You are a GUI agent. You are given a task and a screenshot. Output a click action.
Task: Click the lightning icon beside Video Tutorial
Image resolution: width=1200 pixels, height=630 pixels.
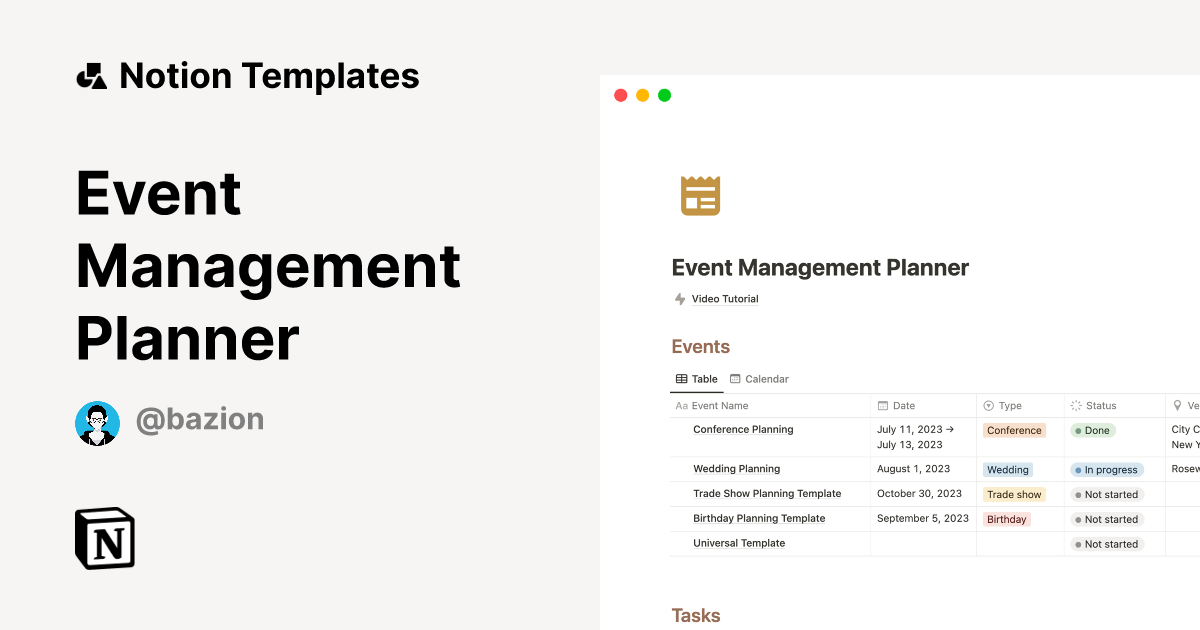[679, 298]
